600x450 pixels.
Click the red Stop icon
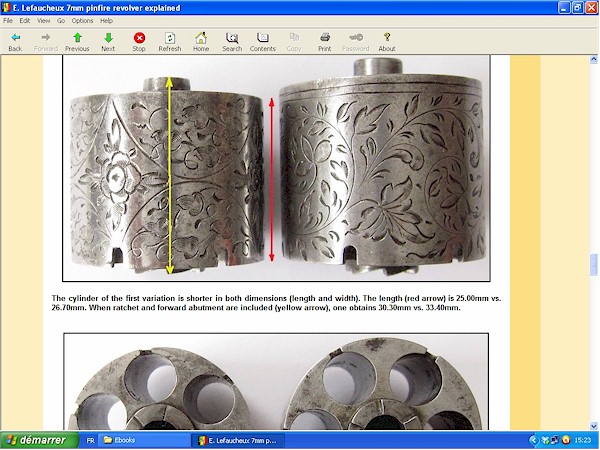[x=139, y=38]
